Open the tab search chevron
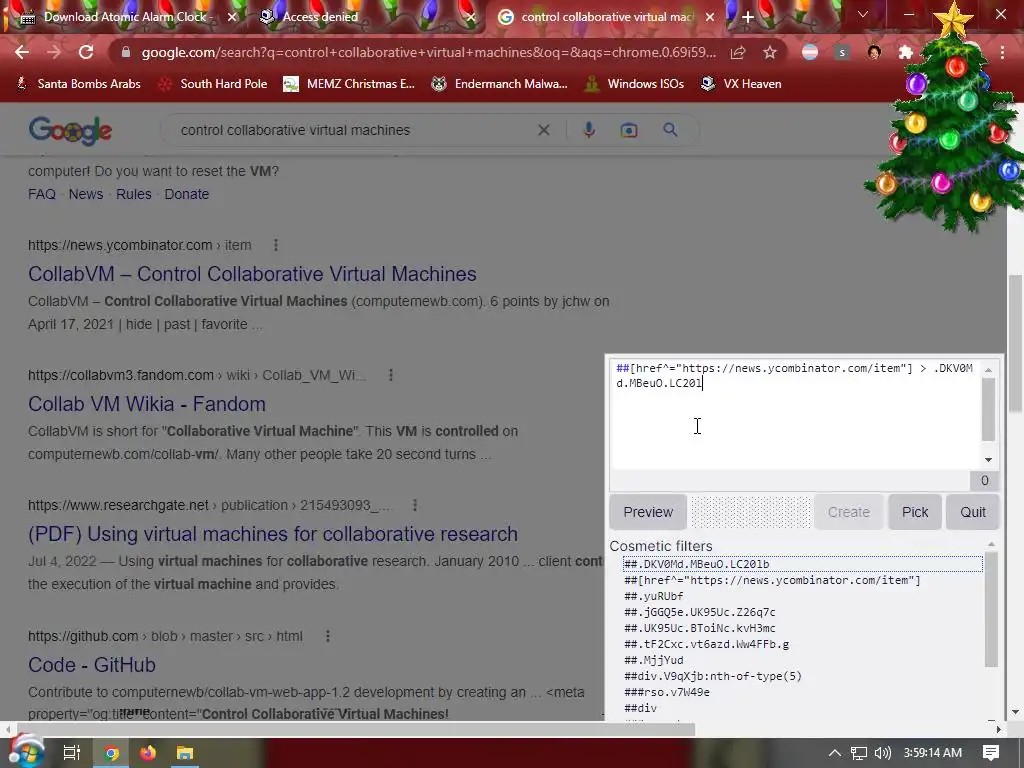This screenshot has height=768, width=1024. pos(863,15)
